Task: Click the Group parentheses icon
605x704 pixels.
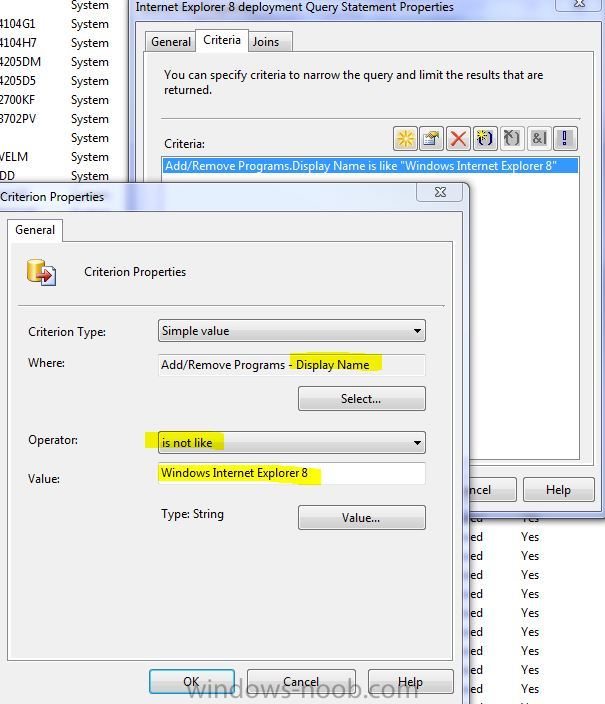Action: (x=485, y=138)
